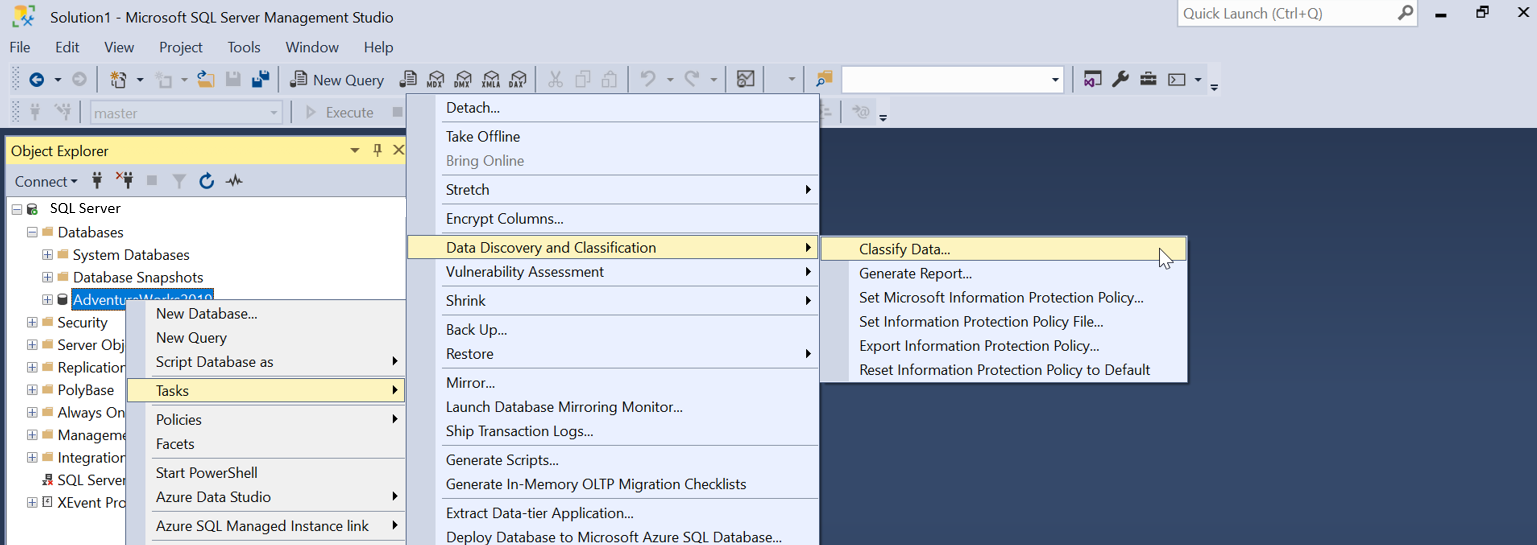Screen dimensions: 1537x545
Task: Click the Analysis Services DAX Query icon
Action: tap(517, 80)
